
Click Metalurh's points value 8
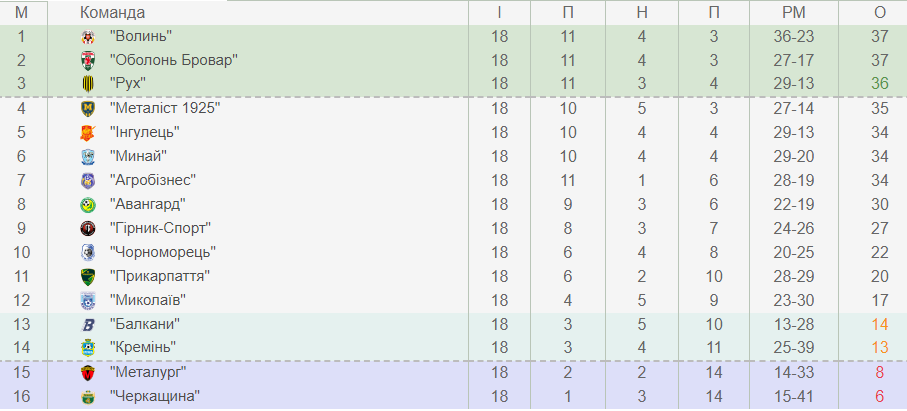click(879, 372)
